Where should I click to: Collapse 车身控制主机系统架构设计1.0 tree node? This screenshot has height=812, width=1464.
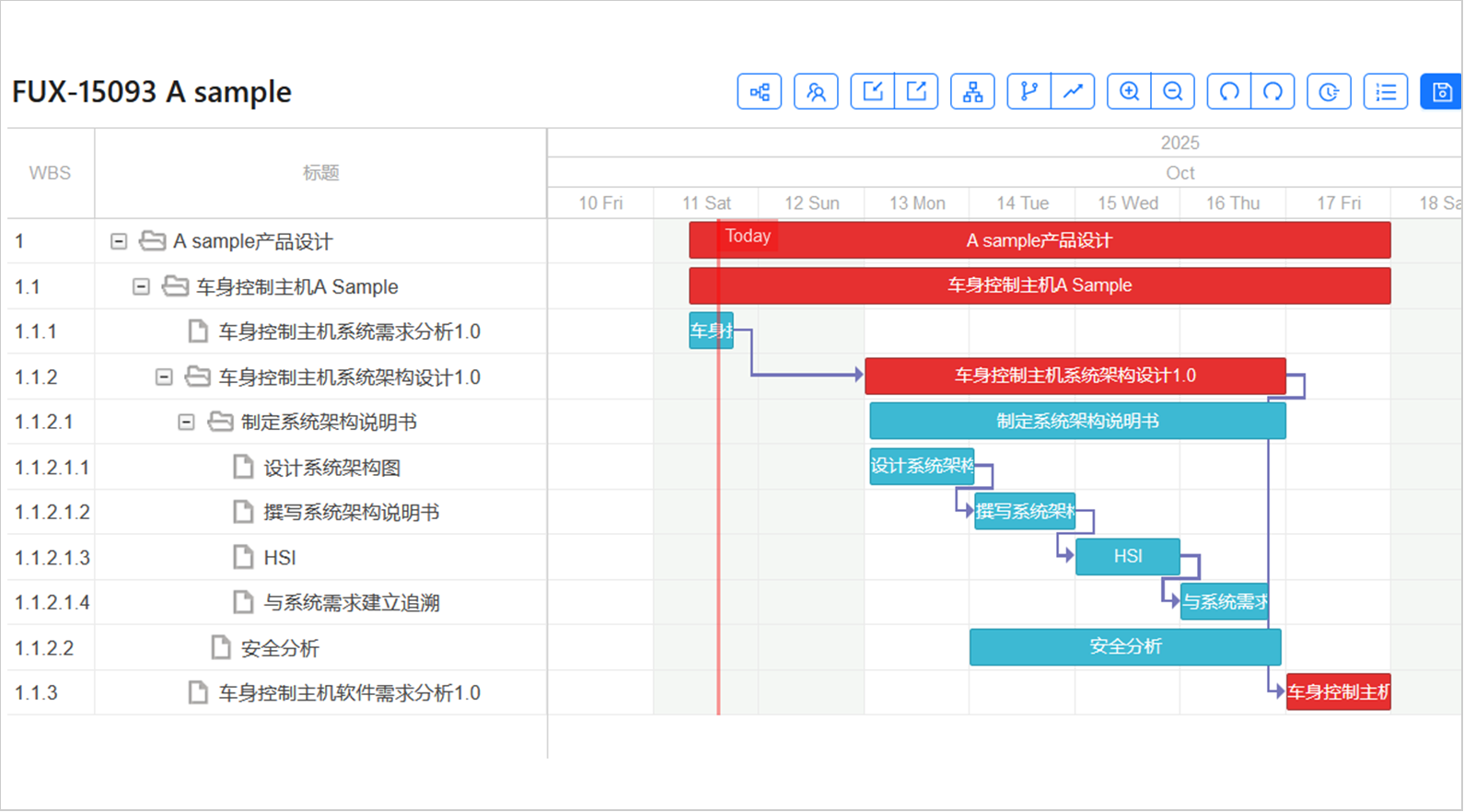click(164, 377)
